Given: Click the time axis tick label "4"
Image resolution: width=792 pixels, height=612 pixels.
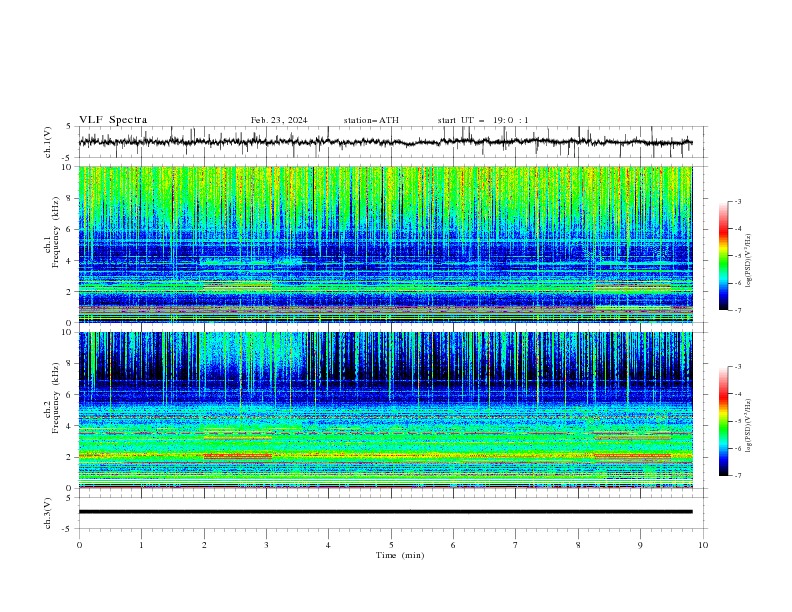Looking at the screenshot, I should point(328,545).
